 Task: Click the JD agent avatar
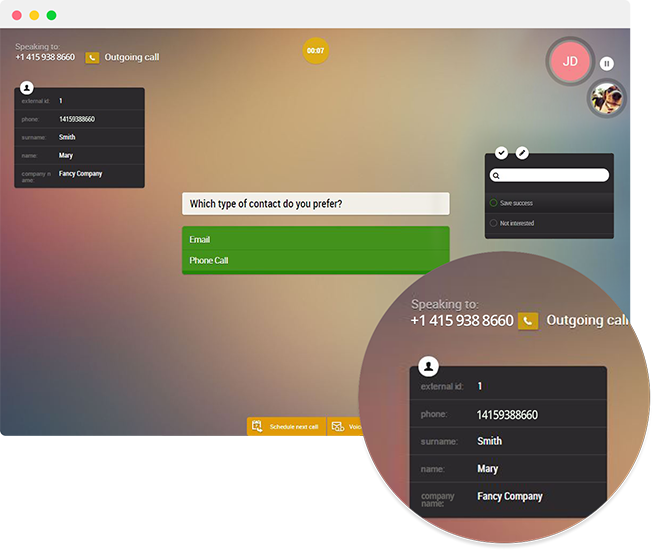coord(570,61)
